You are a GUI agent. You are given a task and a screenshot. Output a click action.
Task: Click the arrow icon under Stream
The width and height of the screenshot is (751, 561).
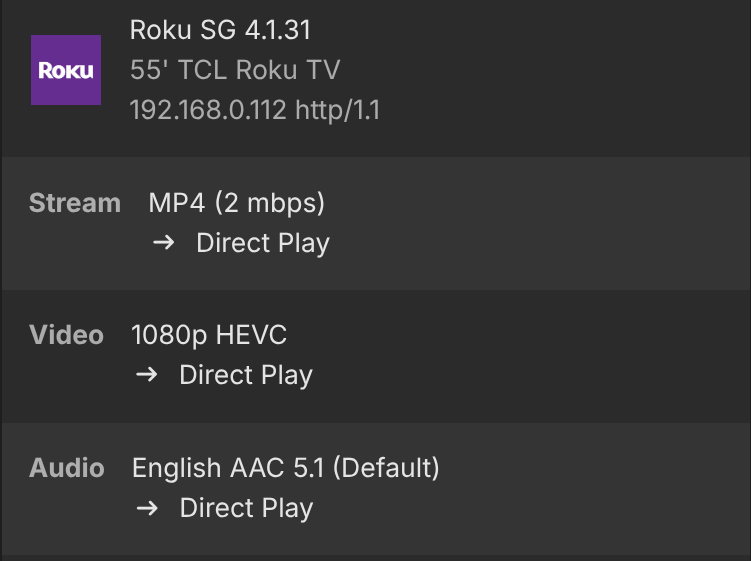coord(164,243)
